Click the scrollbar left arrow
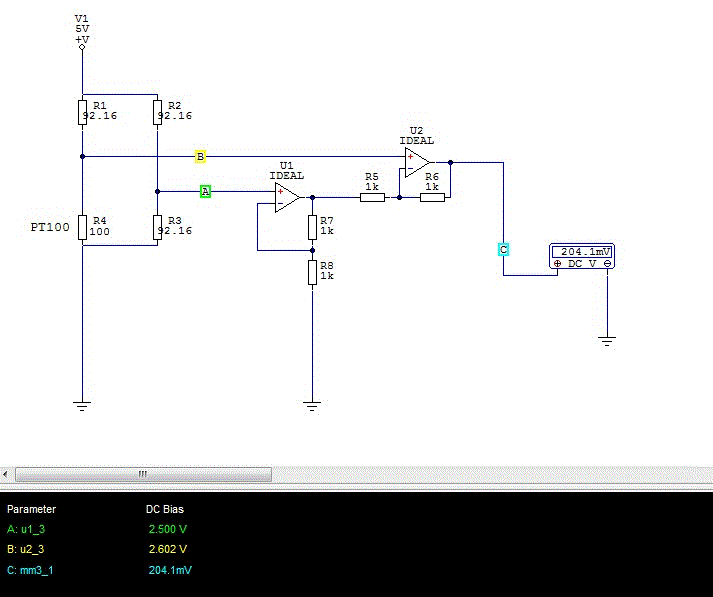The image size is (713, 597). pos(5,474)
